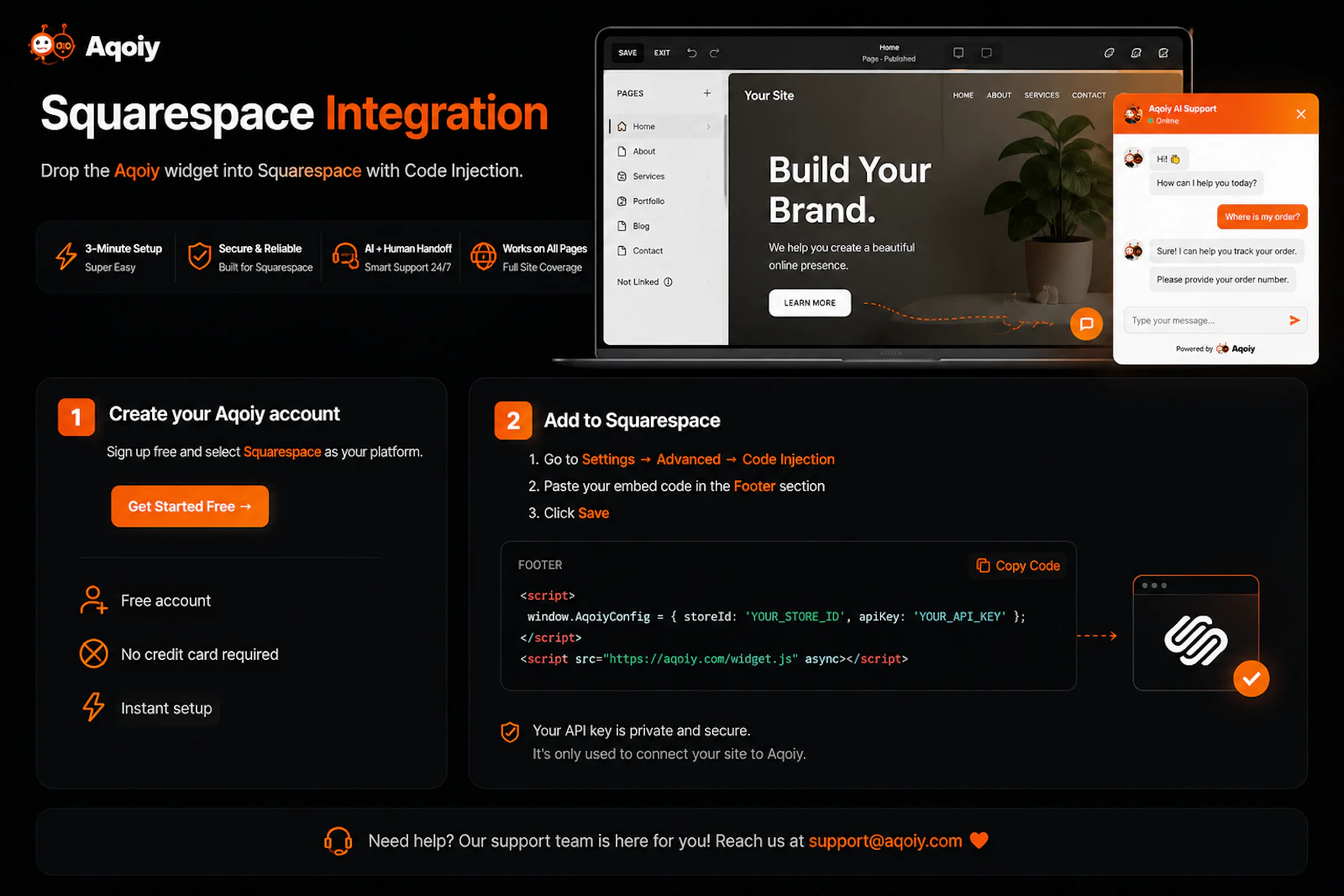
Task: Click CONTACT in the site navigation
Action: pos(1089,96)
